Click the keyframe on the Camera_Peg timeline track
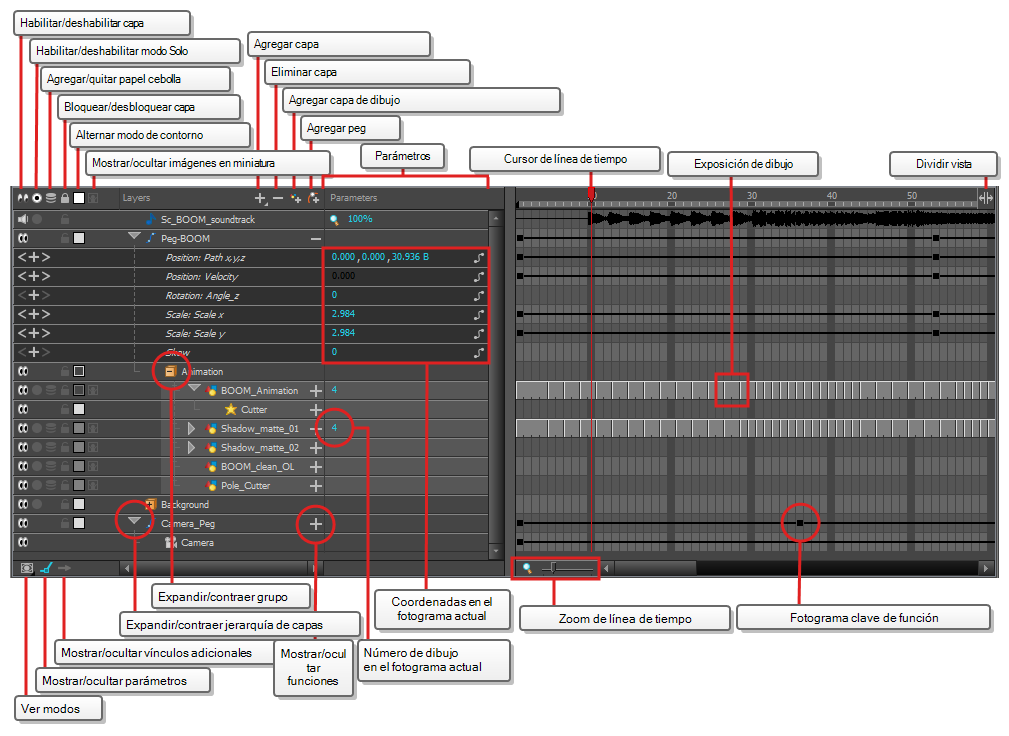The height and width of the screenshot is (736, 1009). [800, 523]
